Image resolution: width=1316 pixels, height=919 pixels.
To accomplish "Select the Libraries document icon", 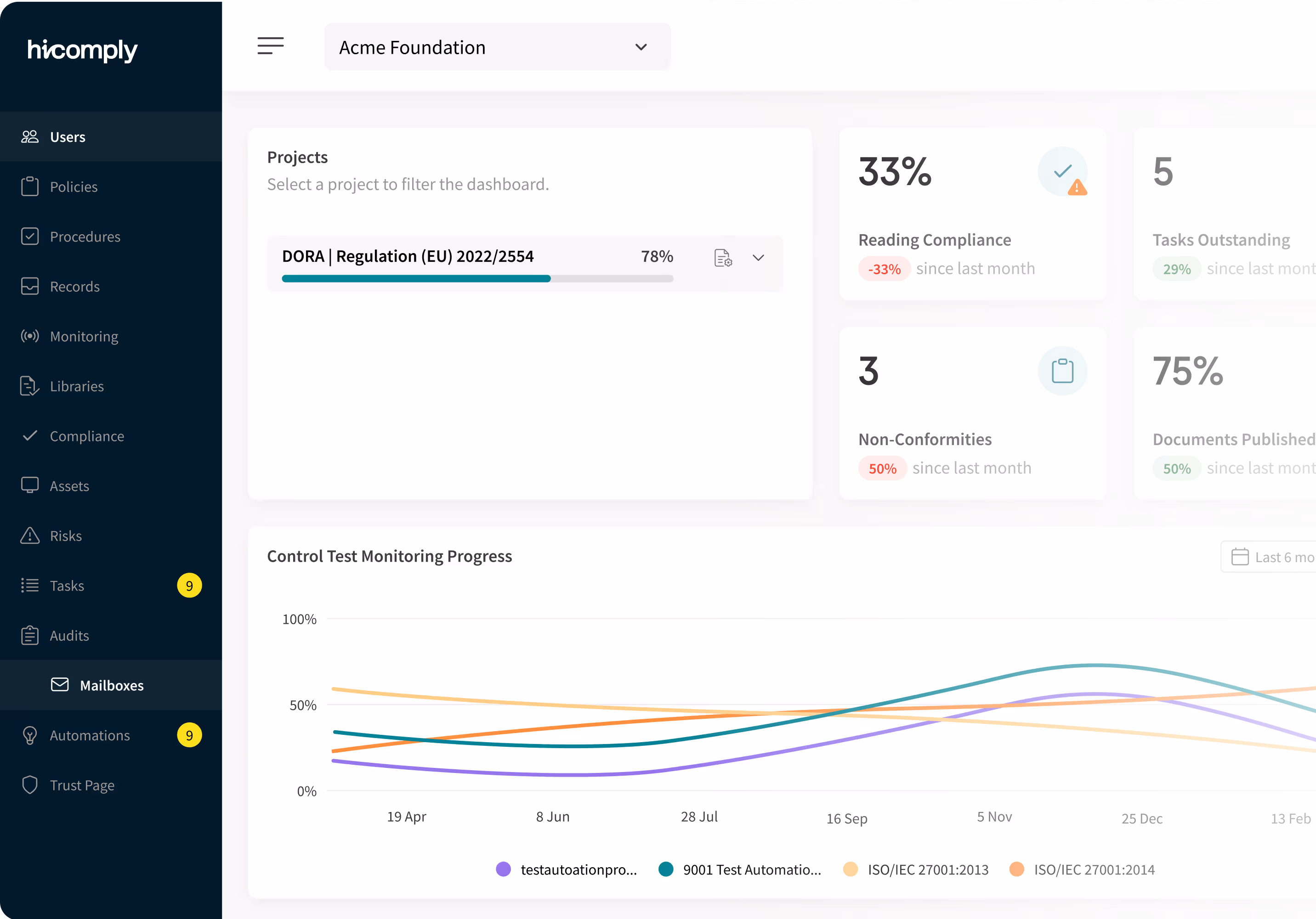I will point(30,386).
